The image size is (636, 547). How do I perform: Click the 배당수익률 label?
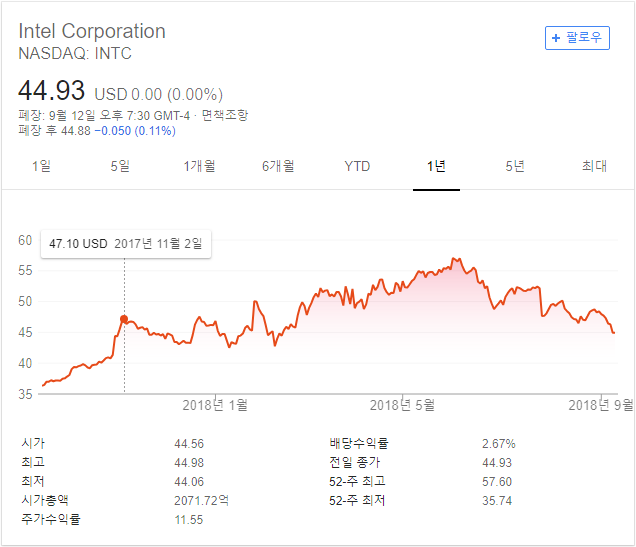(359, 443)
